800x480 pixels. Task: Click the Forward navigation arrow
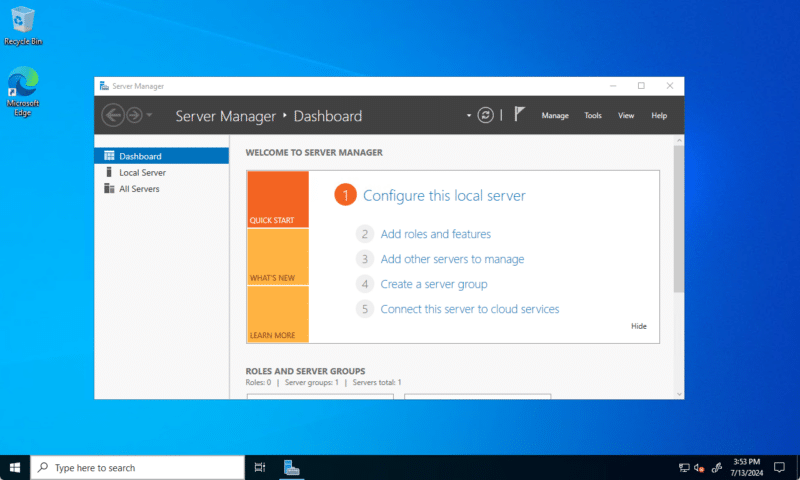pyautogui.click(x=134, y=115)
